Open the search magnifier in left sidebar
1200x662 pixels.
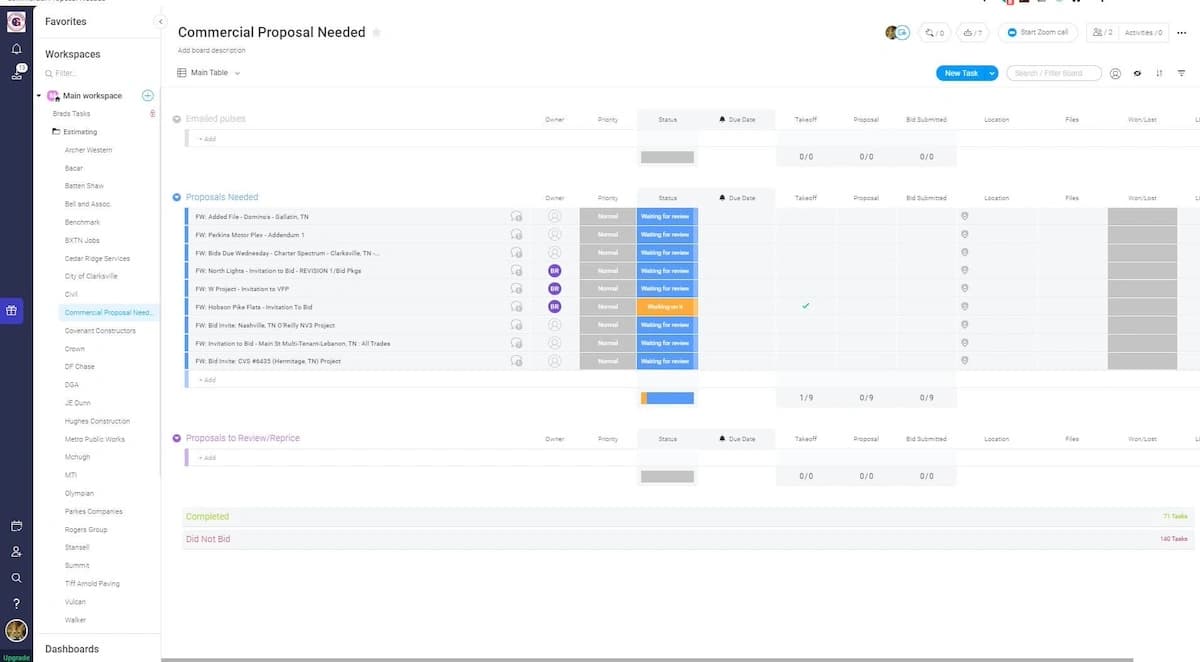point(16,578)
